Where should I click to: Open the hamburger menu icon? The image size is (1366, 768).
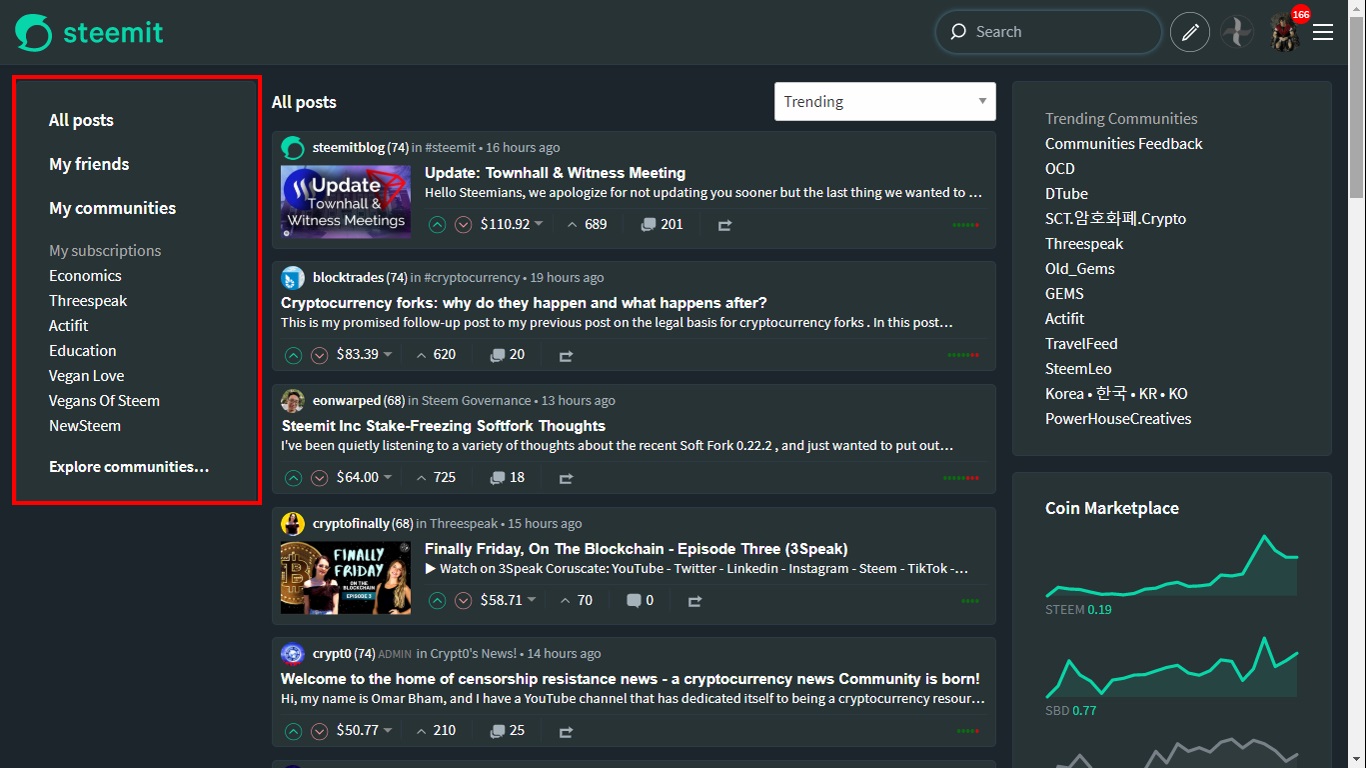pyautogui.click(x=1323, y=32)
